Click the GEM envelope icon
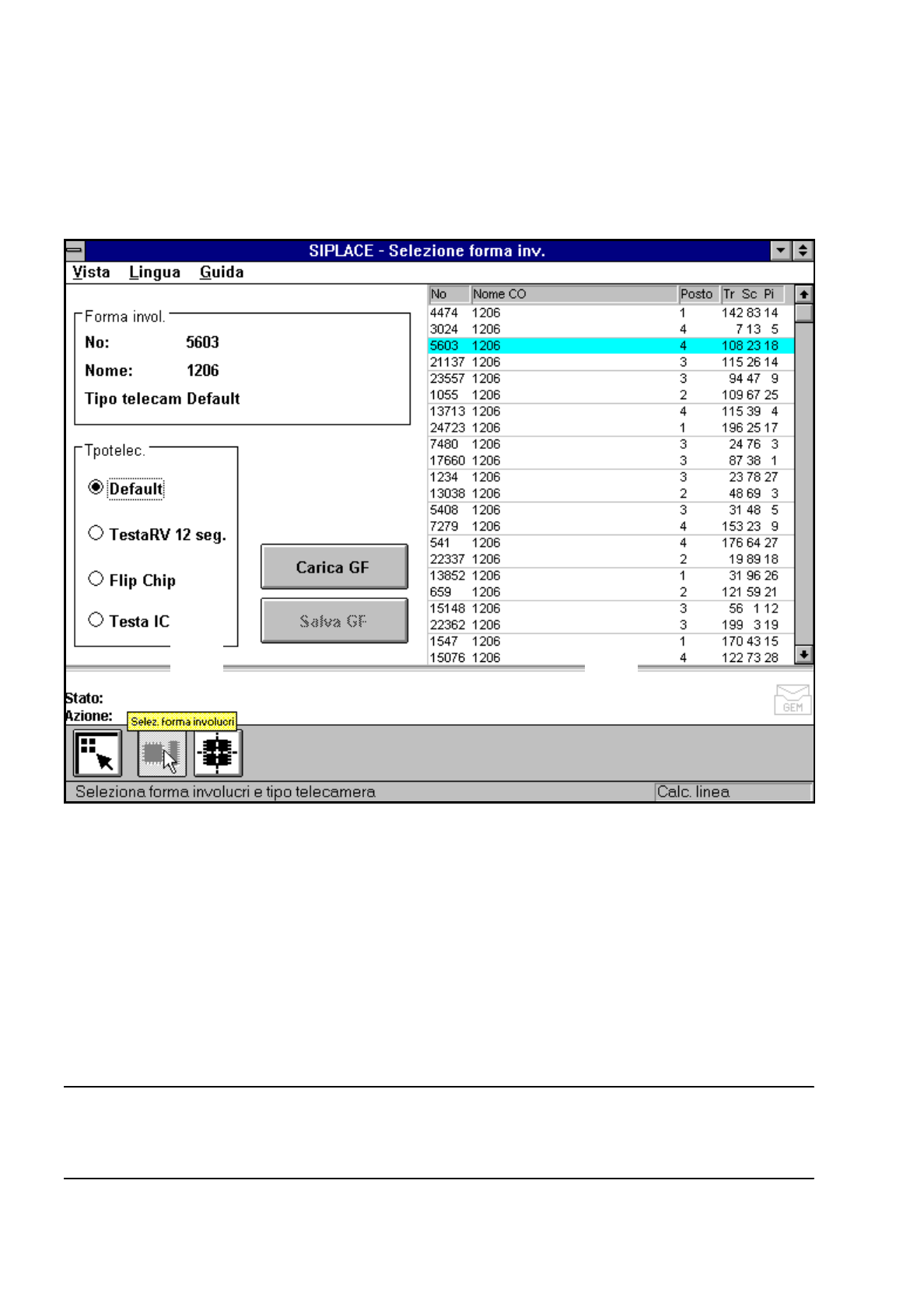This screenshot has height=1310, width=924. click(x=793, y=699)
